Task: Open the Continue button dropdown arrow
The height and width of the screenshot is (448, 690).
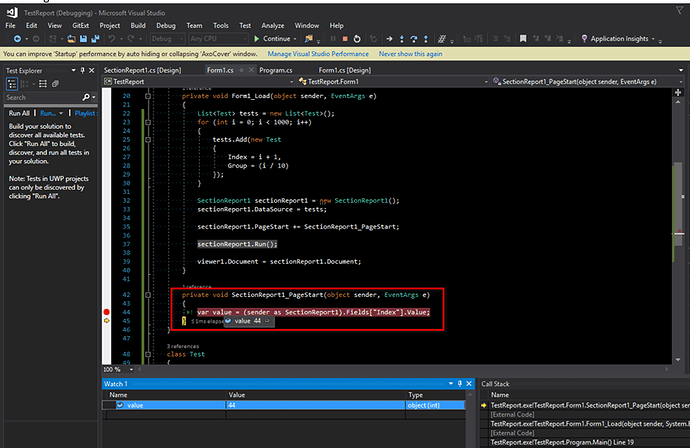Action: (x=295, y=39)
